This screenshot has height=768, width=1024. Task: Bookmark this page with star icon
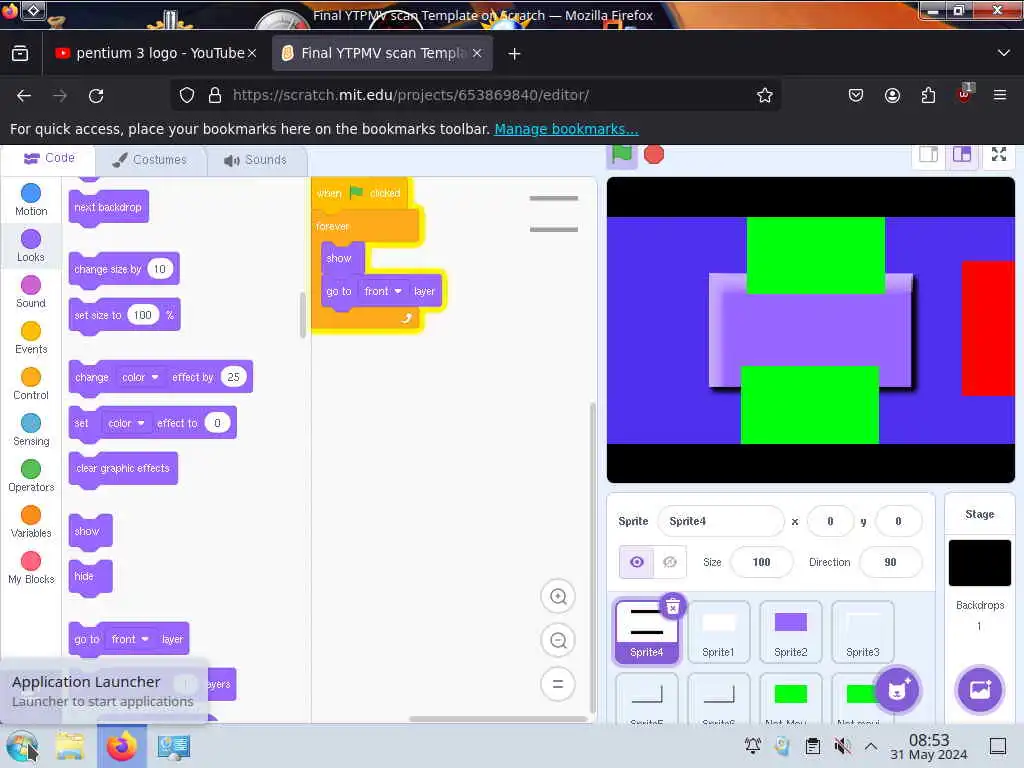coord(764,95)
